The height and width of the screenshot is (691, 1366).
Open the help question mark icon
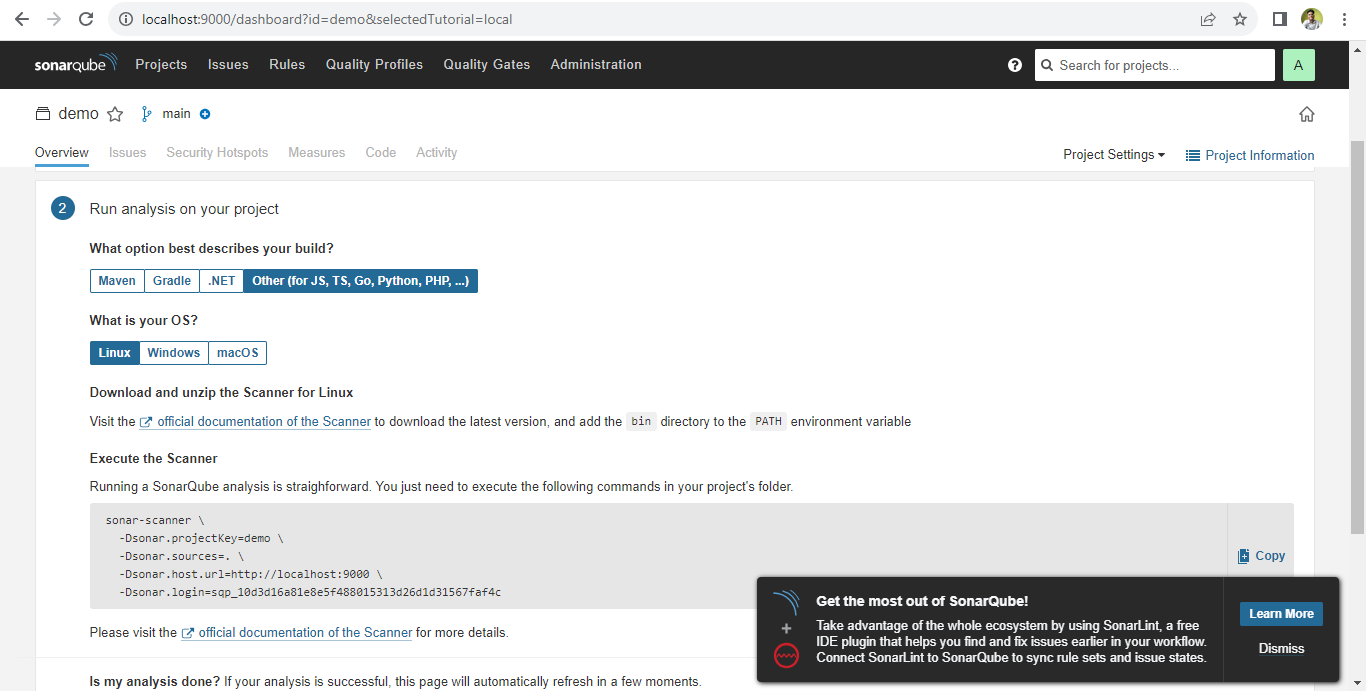1015,65
